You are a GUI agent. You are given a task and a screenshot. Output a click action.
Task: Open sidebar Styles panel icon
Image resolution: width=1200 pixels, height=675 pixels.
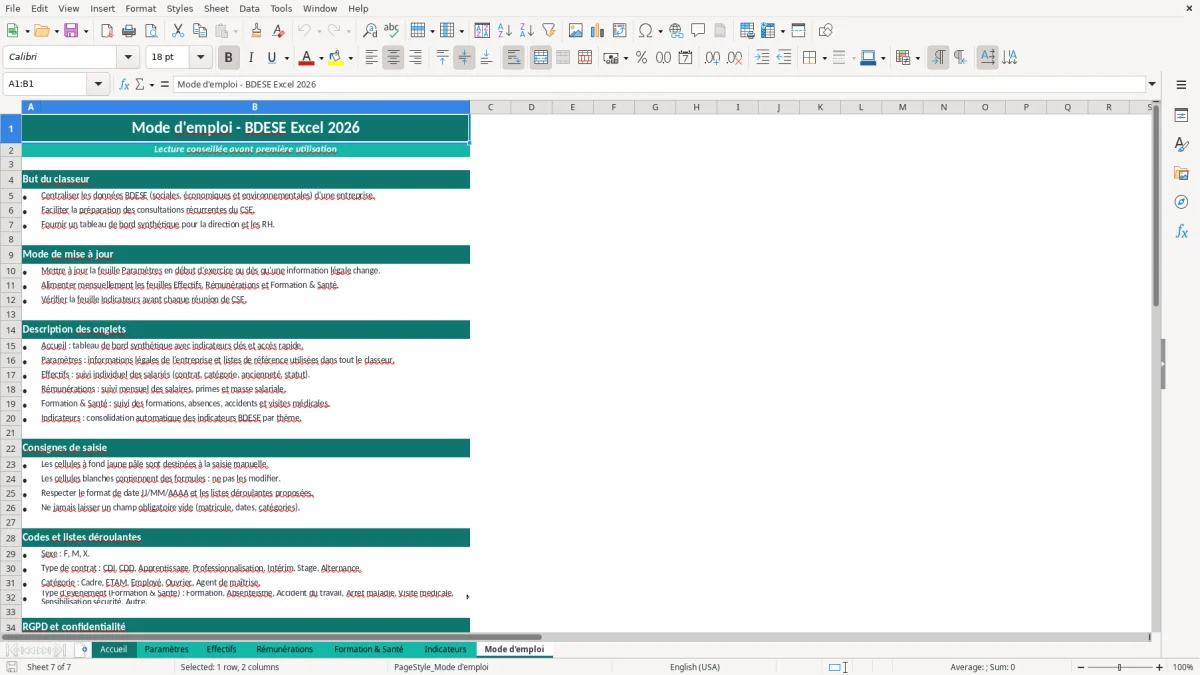1181,145
